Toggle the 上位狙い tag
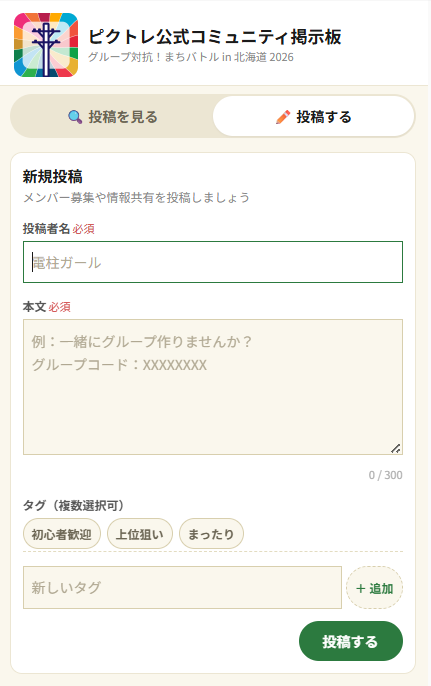 [140, 534]
